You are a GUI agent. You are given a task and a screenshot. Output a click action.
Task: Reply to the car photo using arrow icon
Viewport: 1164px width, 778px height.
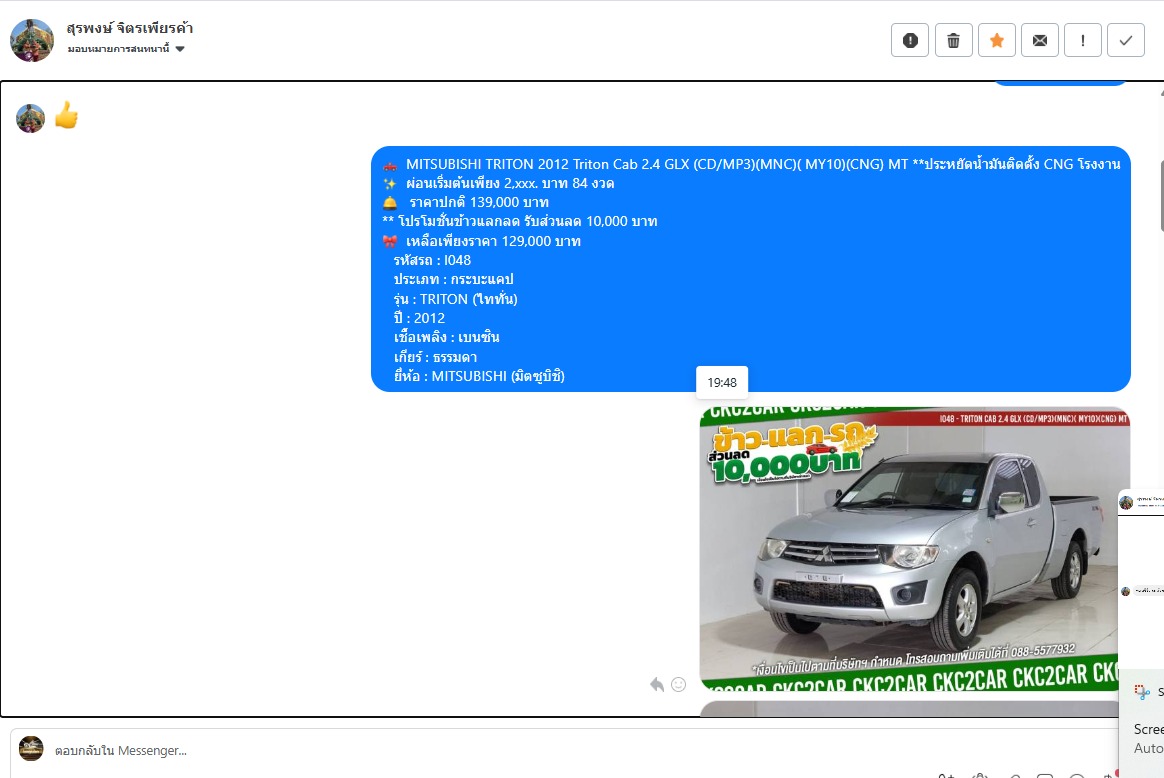657,684
